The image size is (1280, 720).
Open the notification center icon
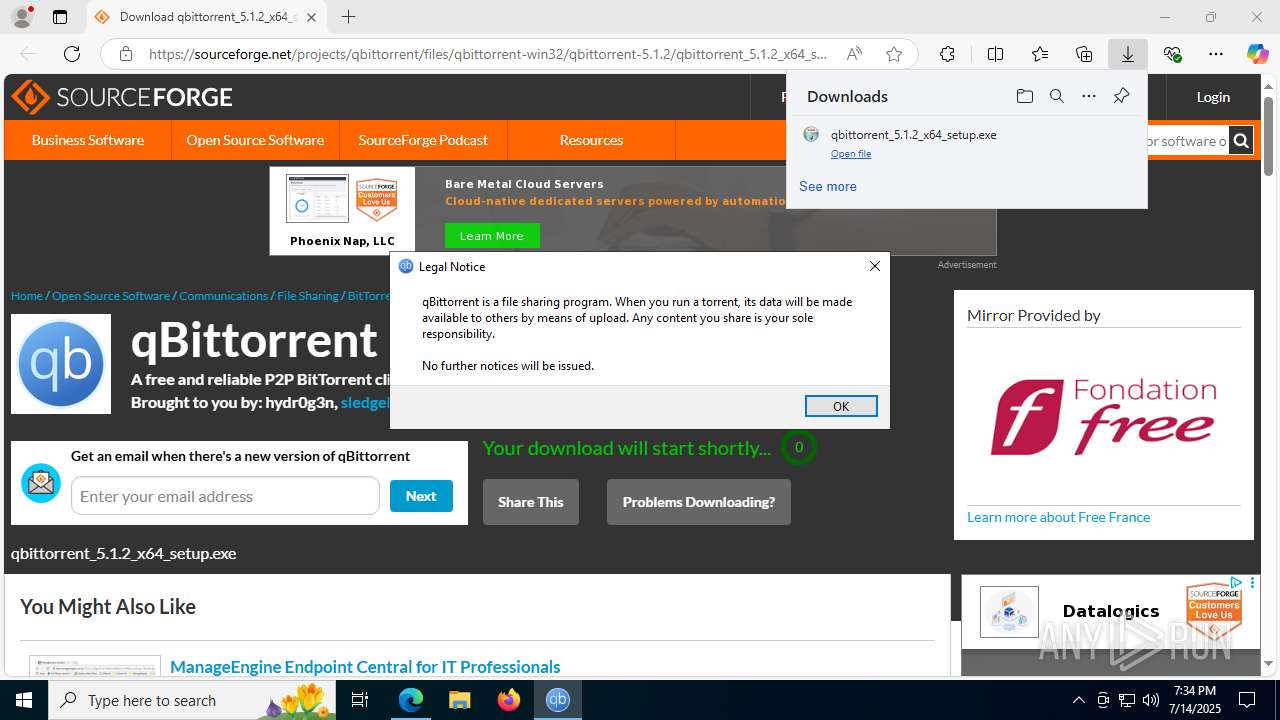[1248, 700]
